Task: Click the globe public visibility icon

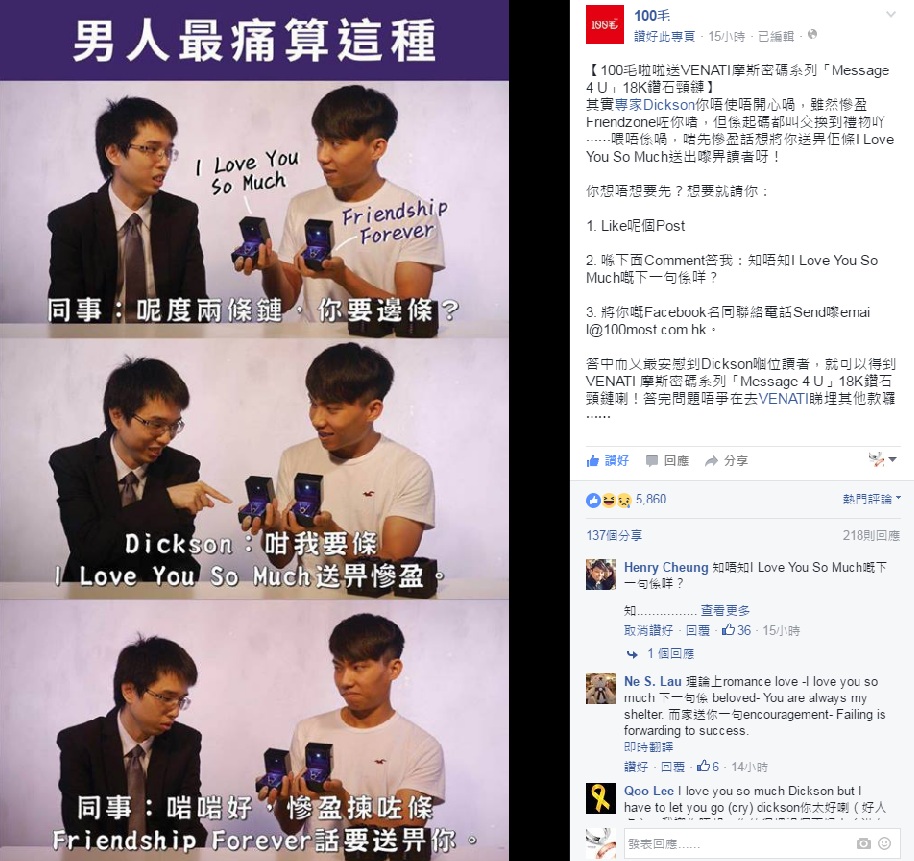Action: coord(813,35)
